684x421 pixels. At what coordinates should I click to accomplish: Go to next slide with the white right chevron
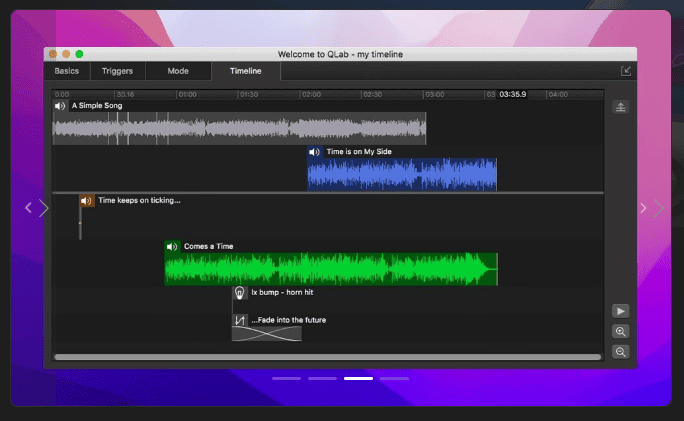click(x=643, y=208)
